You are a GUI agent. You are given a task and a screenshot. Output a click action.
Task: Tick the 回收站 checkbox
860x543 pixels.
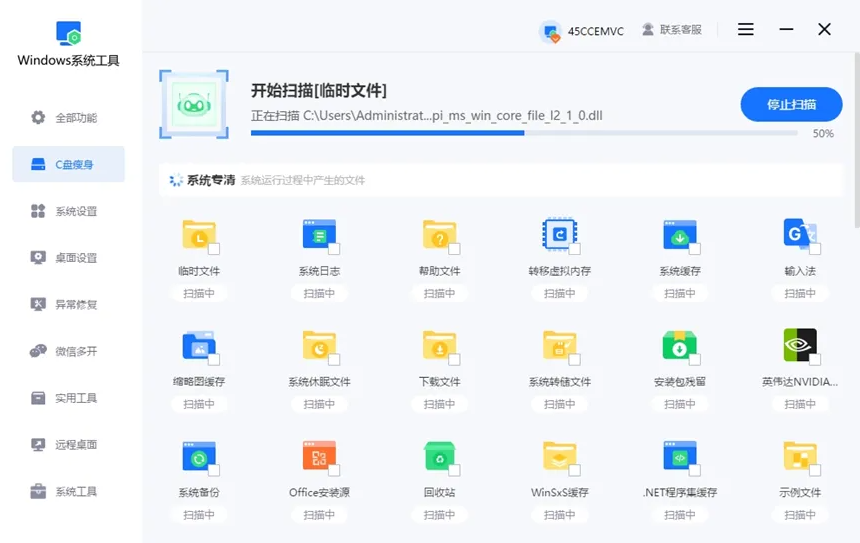[454, 471]
